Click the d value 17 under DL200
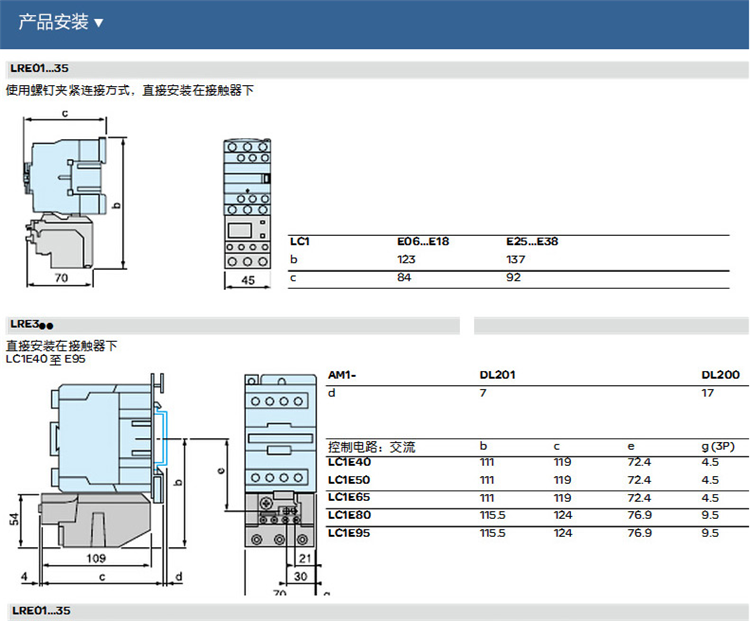The height and width of the screenshot is (621, 750). coord(707,393)
